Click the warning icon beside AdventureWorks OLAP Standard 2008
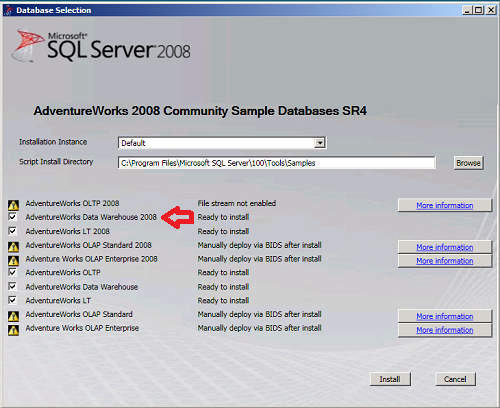500x408 pixels. pos(13,247)
